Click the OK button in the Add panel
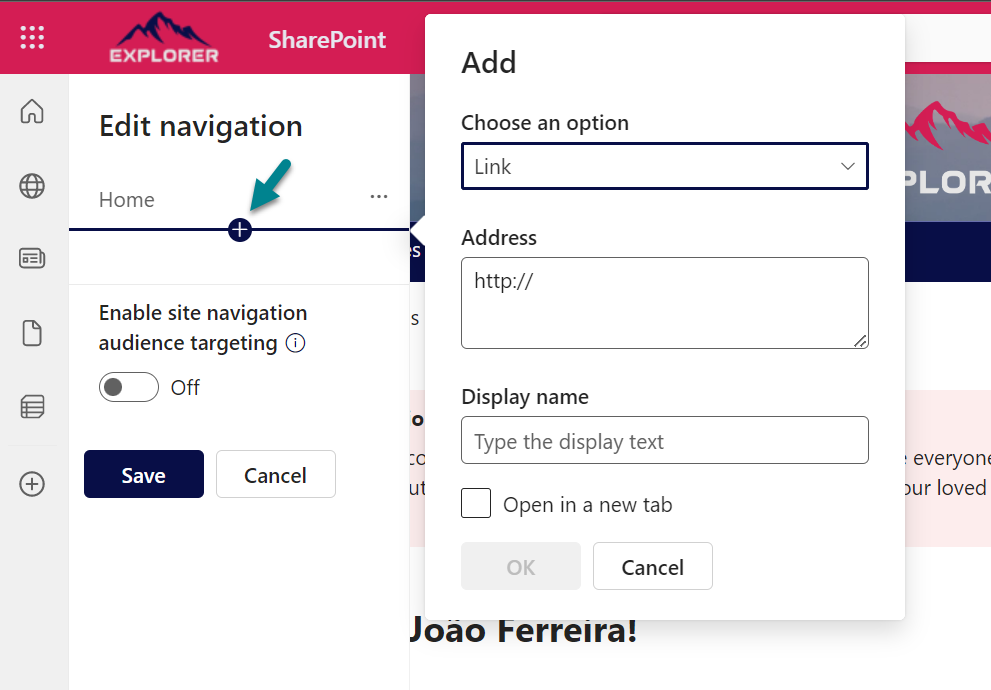Screen dimensions: 991x690 tap(520, 566)
